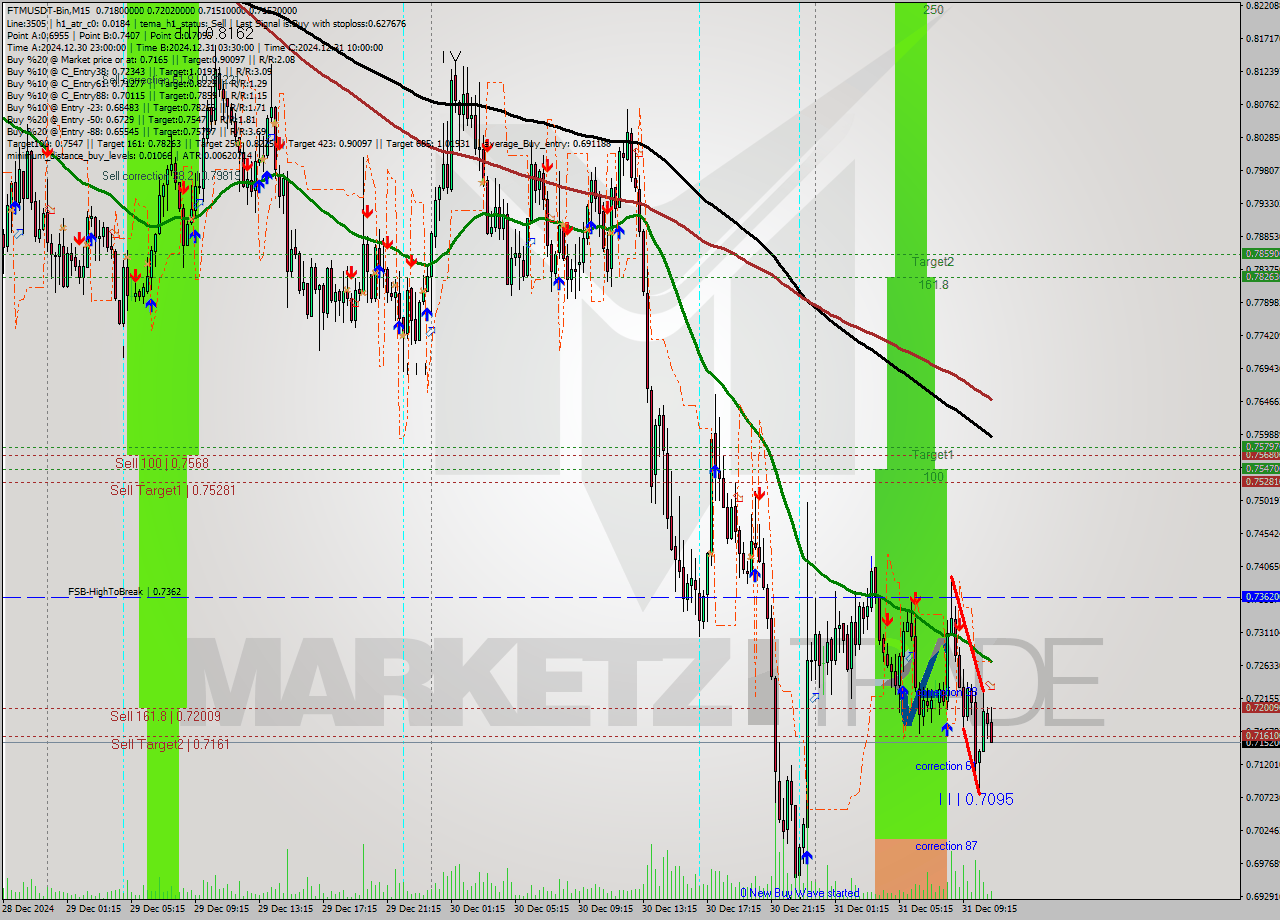1280x920 pixels.
Task: Click the '29 Dec 21:15' time axis label
Action: click(x=413, y=909)
